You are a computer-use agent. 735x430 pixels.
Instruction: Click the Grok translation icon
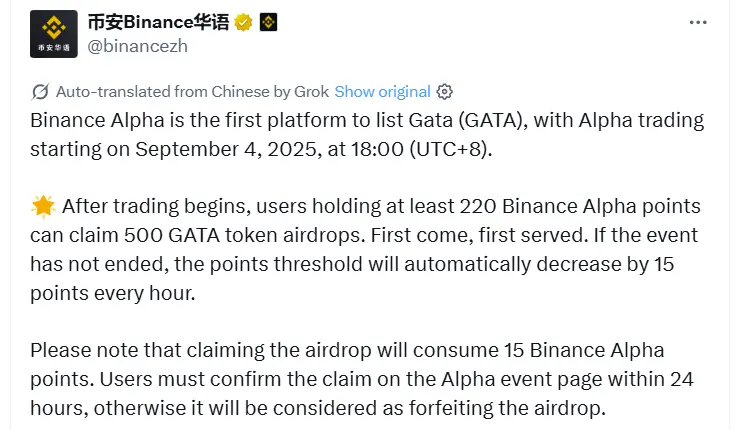coord(41,91)
